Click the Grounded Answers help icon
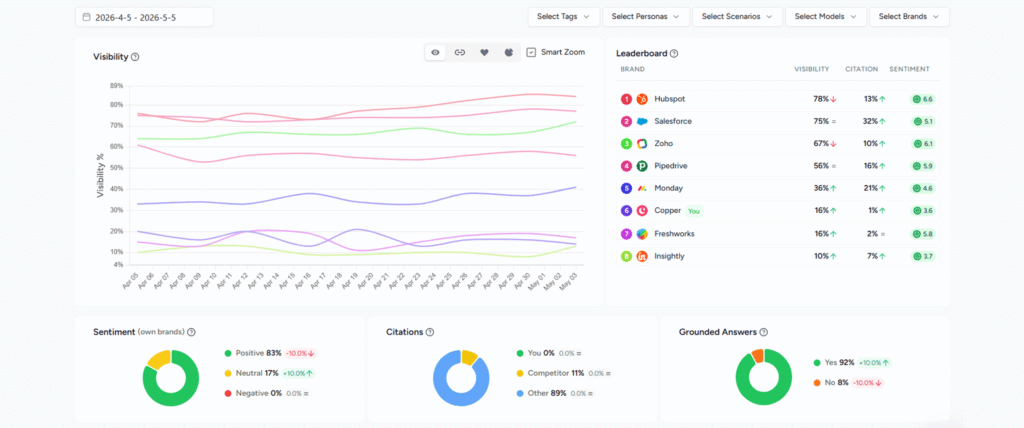This screenshot has height=428, width=1024. point(763,332)
